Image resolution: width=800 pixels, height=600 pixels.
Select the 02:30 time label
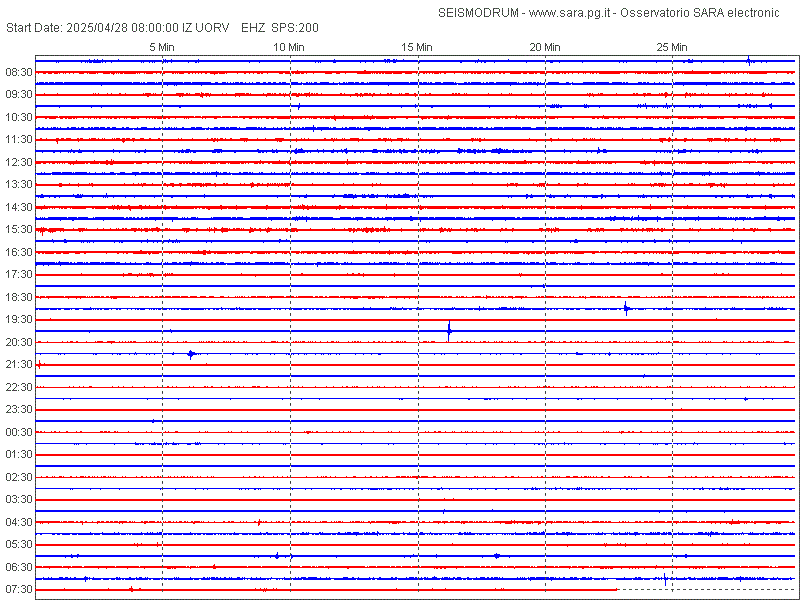click(19, 477)
